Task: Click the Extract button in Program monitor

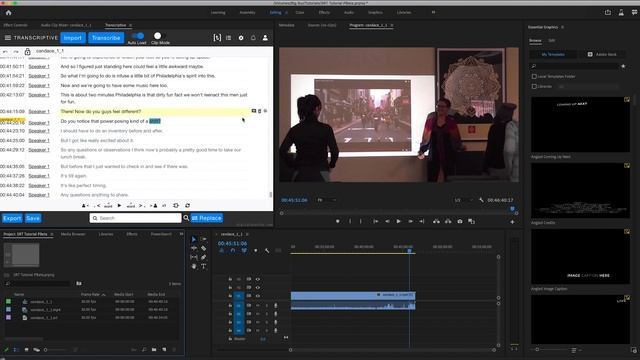Action: (448, 221)
